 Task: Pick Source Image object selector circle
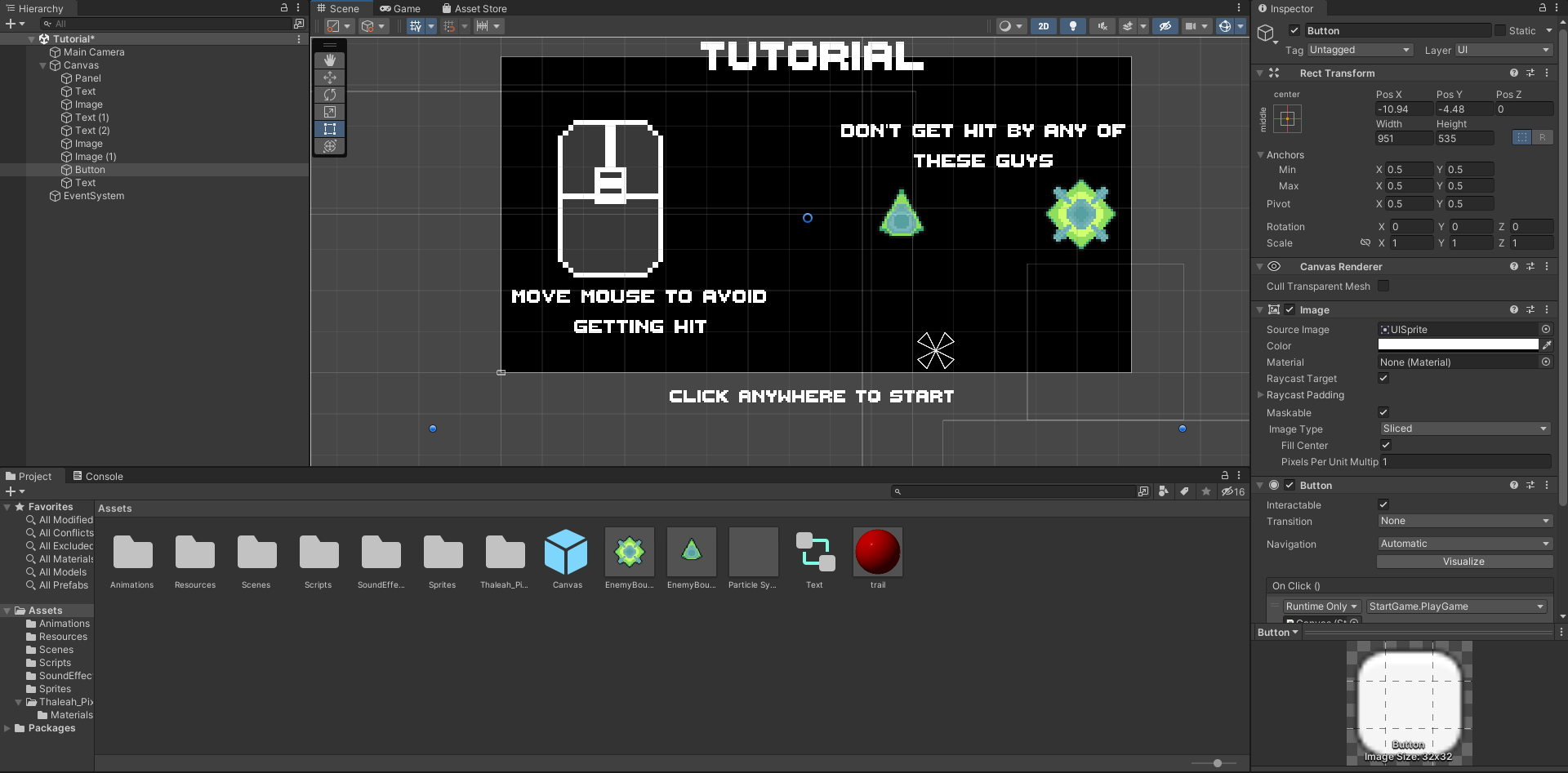tap(1546, 329)
